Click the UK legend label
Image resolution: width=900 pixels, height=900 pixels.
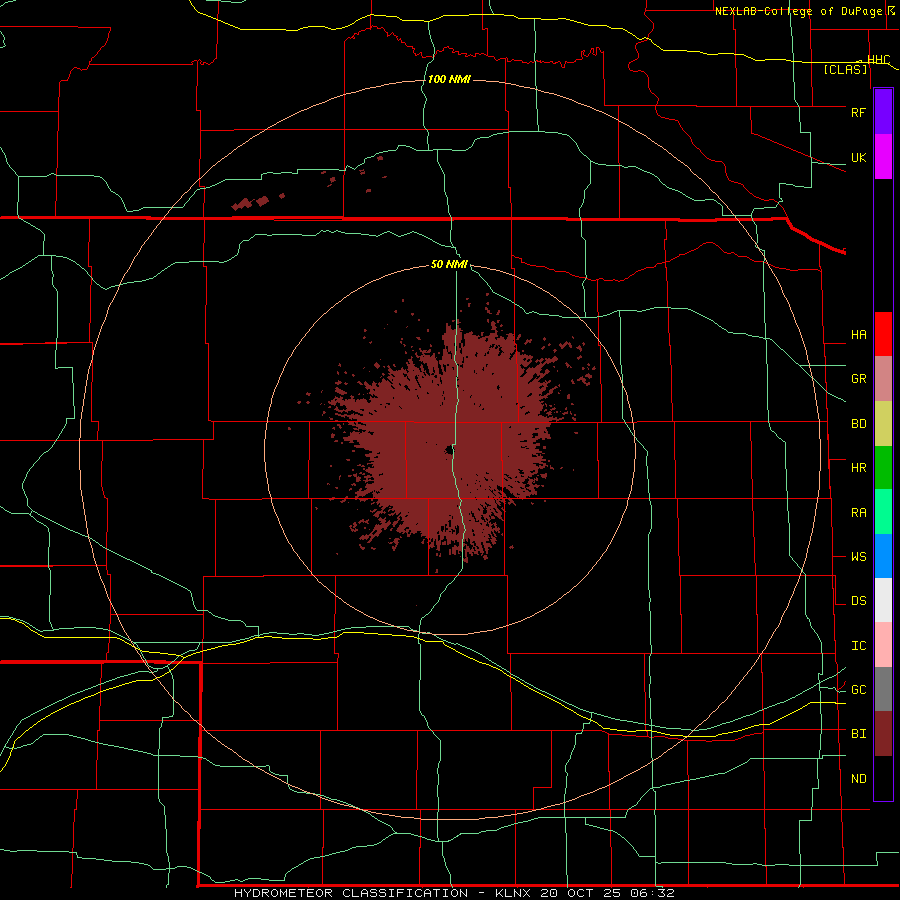[x=858, y=157]
